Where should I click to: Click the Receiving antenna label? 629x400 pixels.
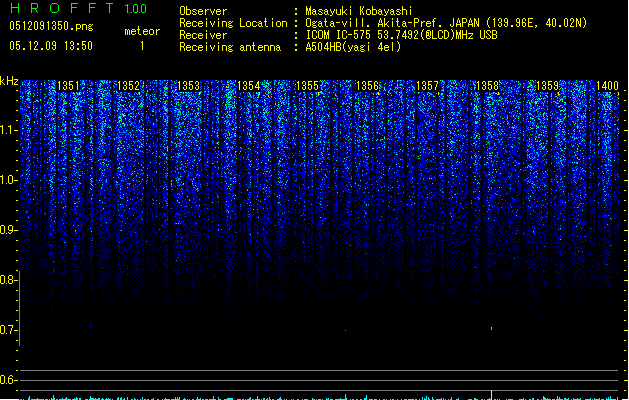click(230, 47)
